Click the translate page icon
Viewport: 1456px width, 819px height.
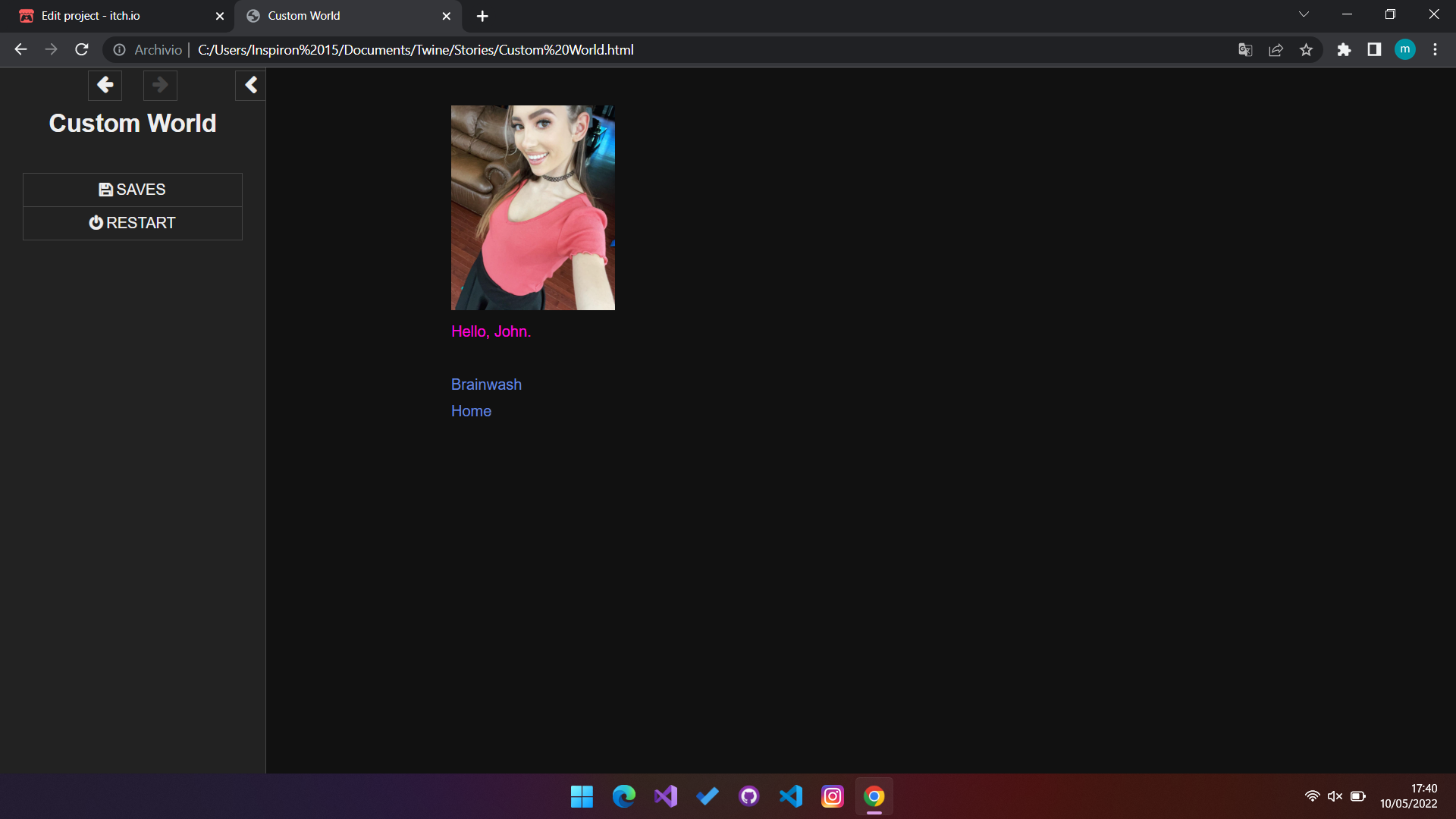point(1245,49)
